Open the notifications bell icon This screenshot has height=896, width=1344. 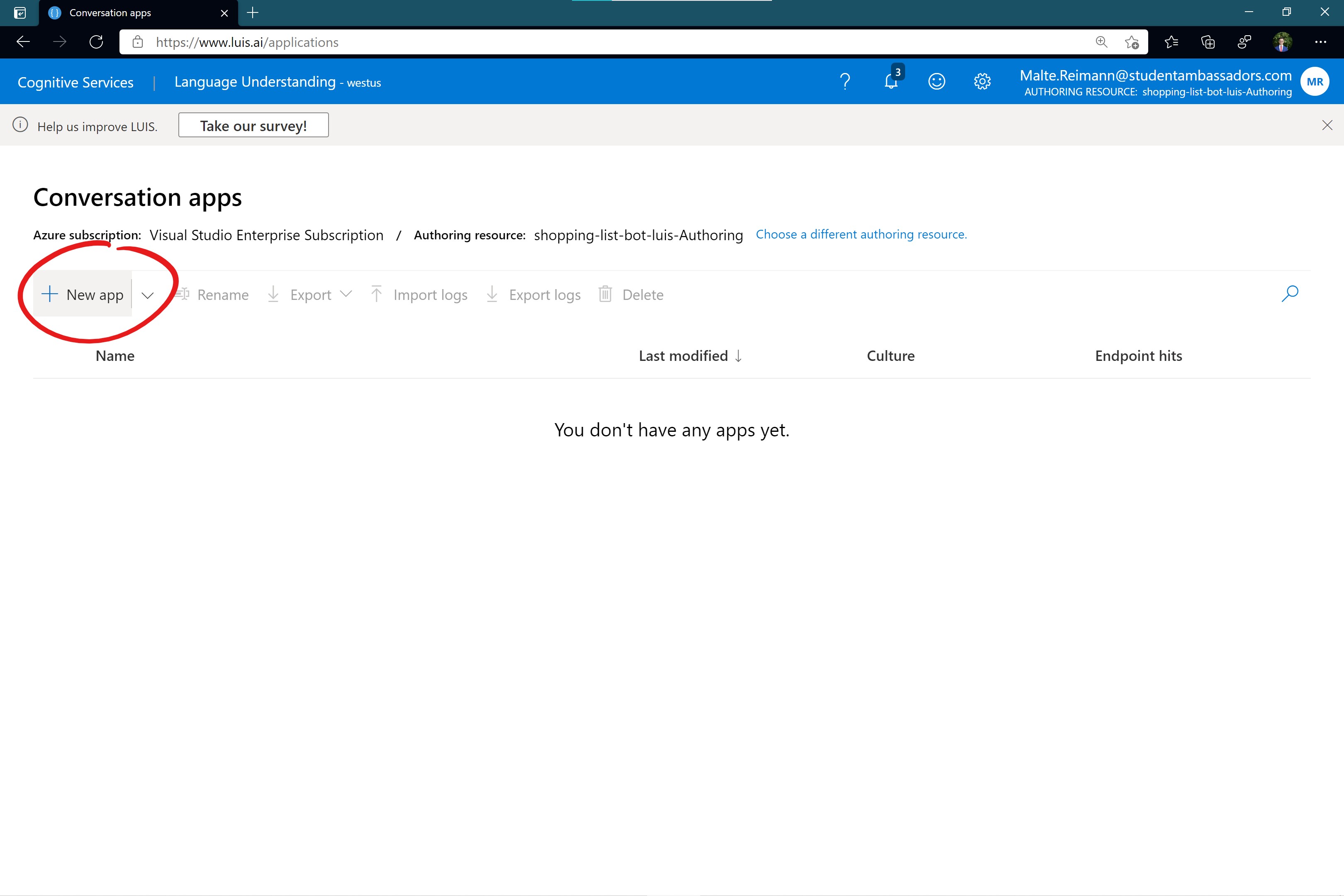pyautogui.click(x=891, y=82)
